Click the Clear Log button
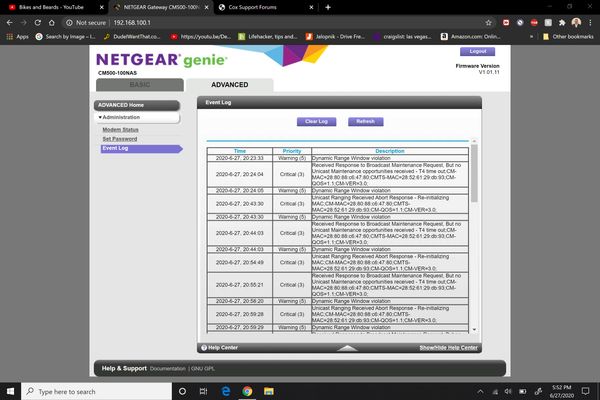Image resolution: width=600 pixels, height=400 pixels. coord(316,121)
